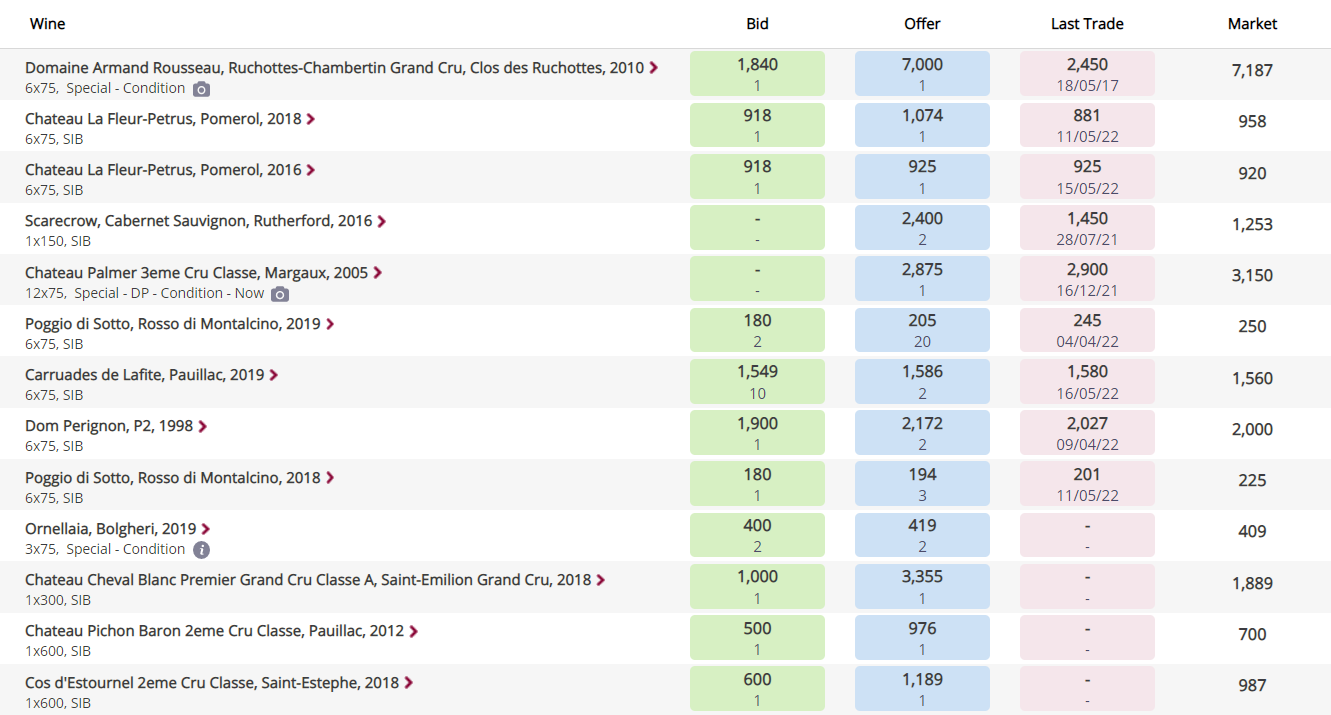Open Chateau La Fleur-Petrus Pomerol 2016

coord(163,170)
